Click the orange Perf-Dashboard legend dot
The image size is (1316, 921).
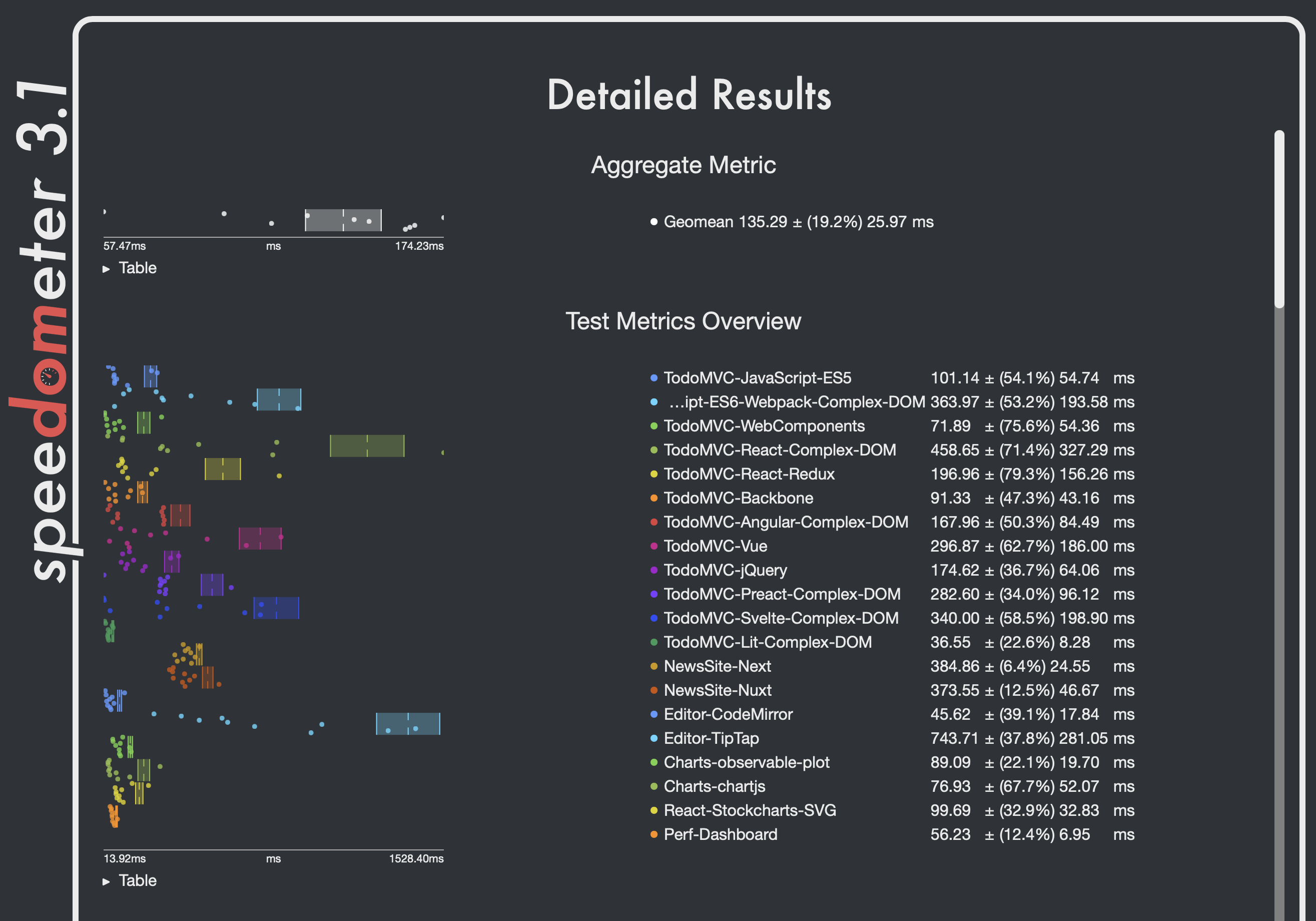coord(653,834)
